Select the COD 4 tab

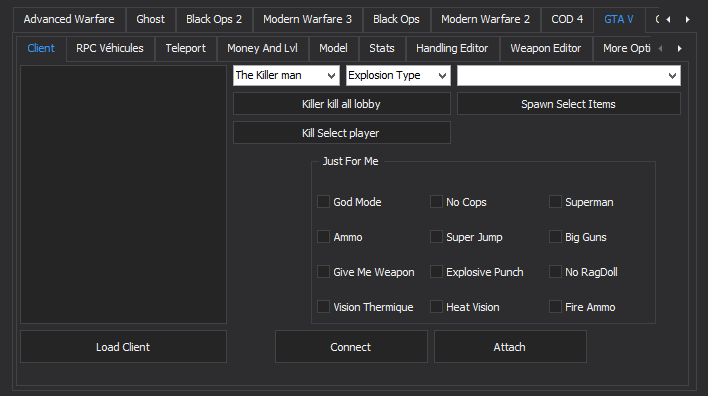pos(567,19)
